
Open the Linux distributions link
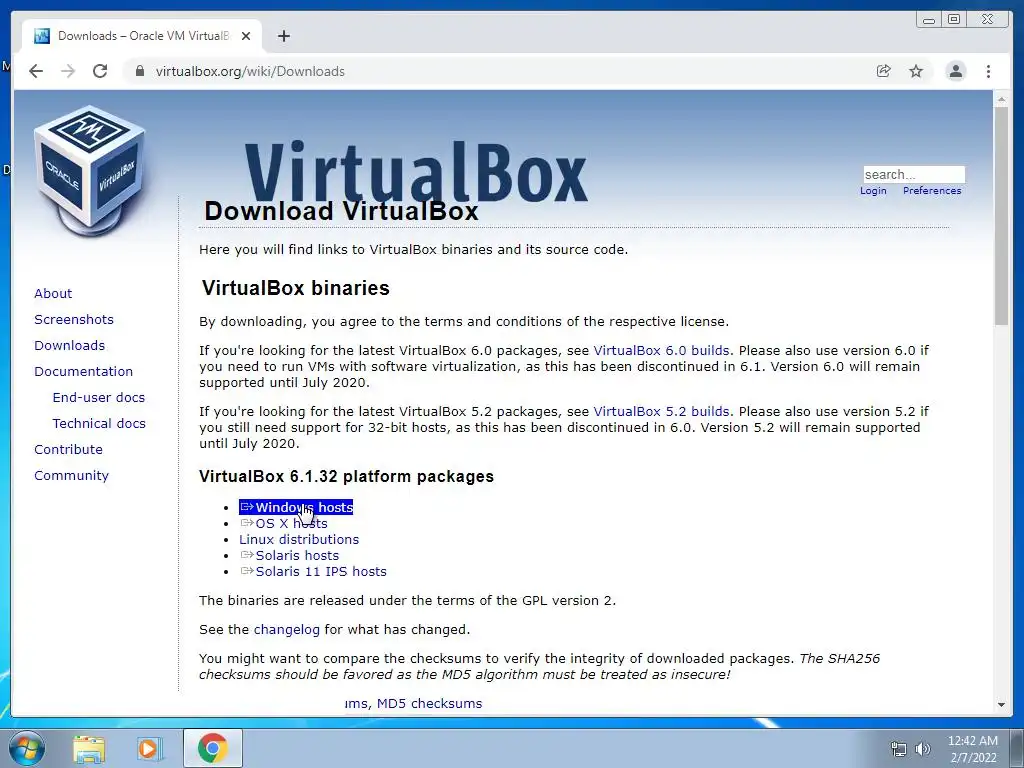pyautogui.click(x=299, y=539)
